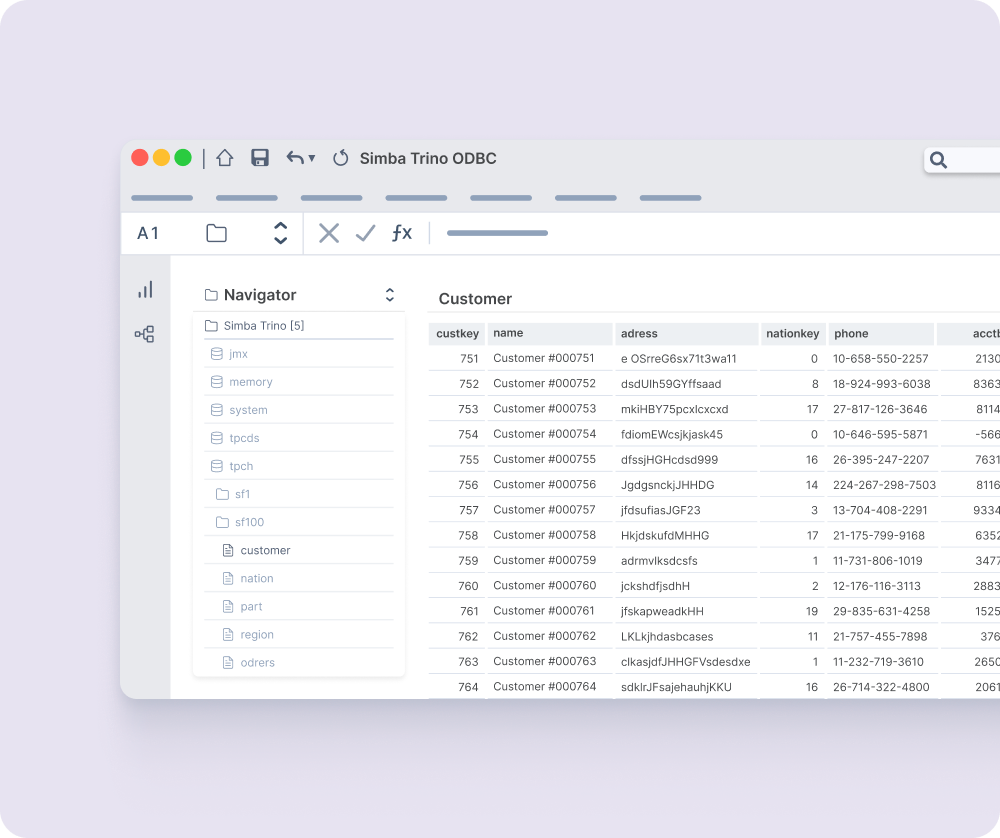This screenshot has width=1000, height=838.
Task: Sort by the custkey column header
Action: click(x=456, y=334)
